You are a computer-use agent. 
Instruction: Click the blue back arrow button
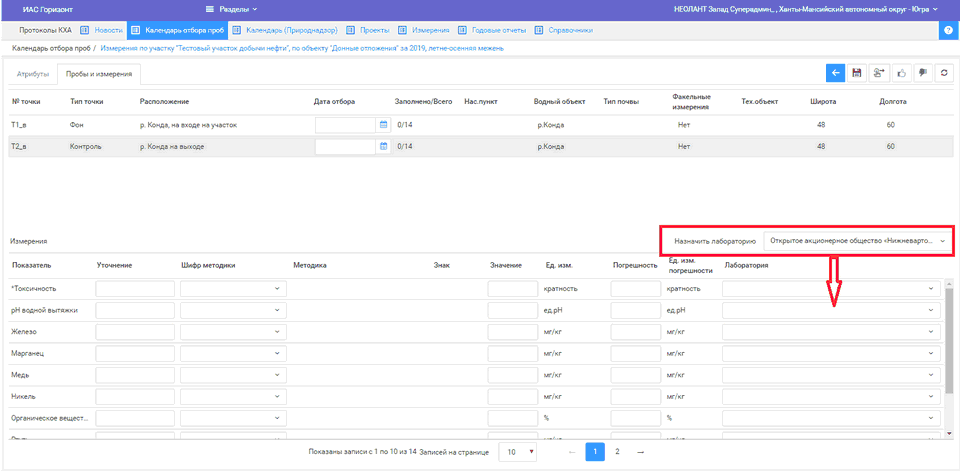click(835, 73)
